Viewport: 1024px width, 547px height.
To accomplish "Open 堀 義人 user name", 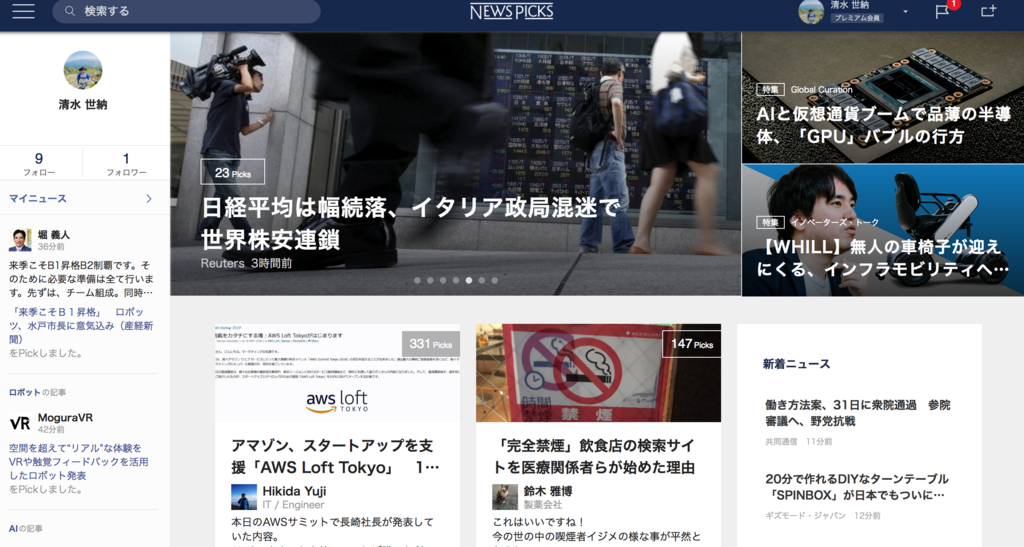I will coord(54,234).
